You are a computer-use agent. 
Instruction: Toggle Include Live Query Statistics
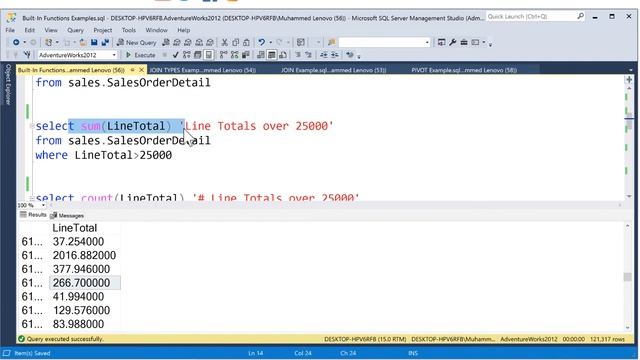[234, 55]
